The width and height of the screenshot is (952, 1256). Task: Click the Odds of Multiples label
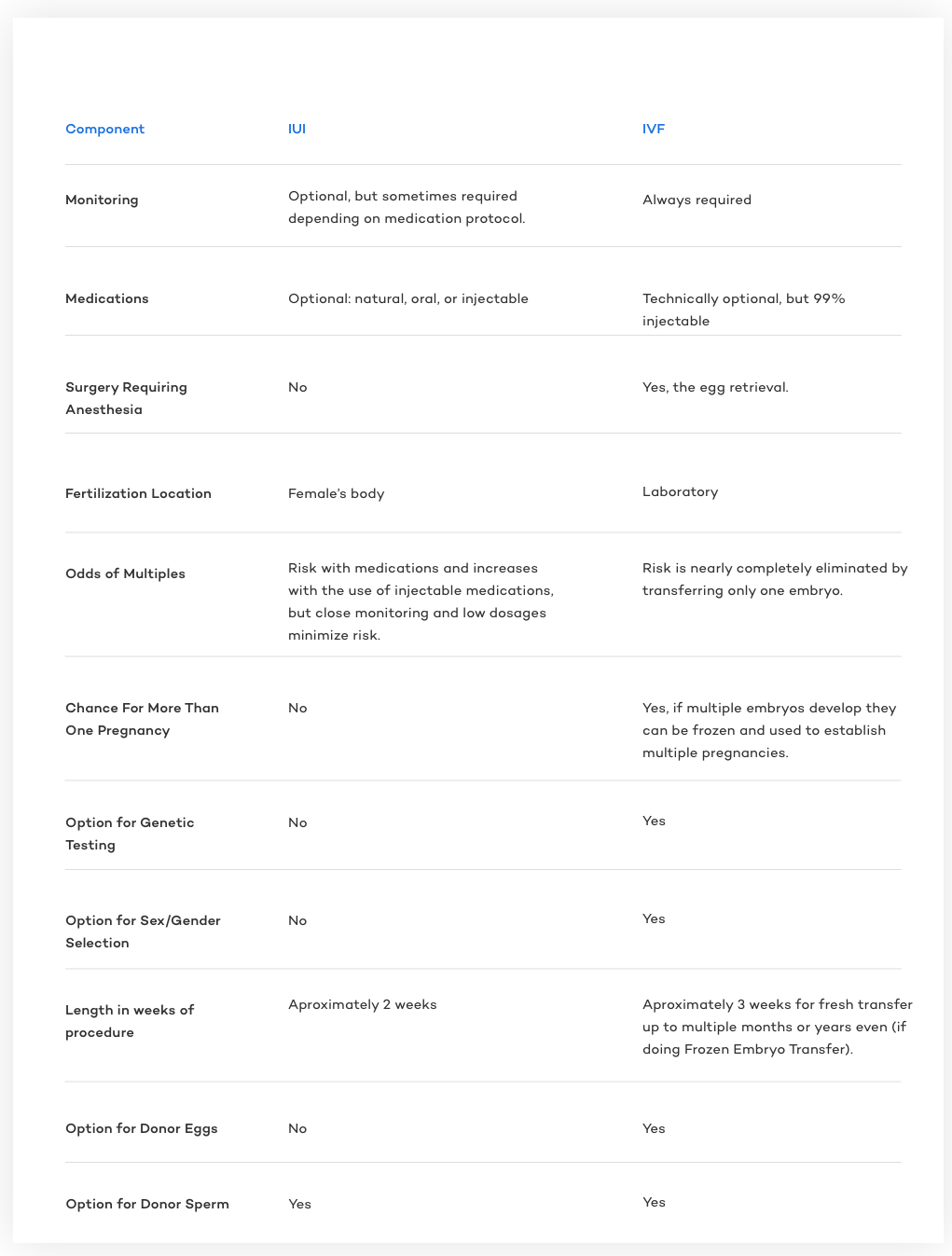pyautogui.click(x=125, y=573)
